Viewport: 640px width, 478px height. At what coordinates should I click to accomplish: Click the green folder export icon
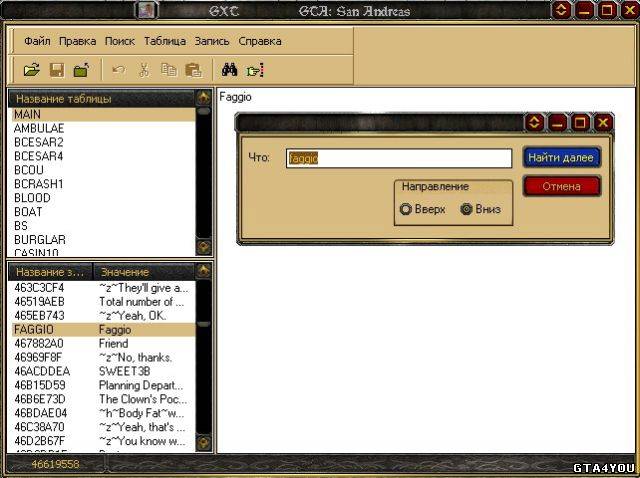pos(82,70)
